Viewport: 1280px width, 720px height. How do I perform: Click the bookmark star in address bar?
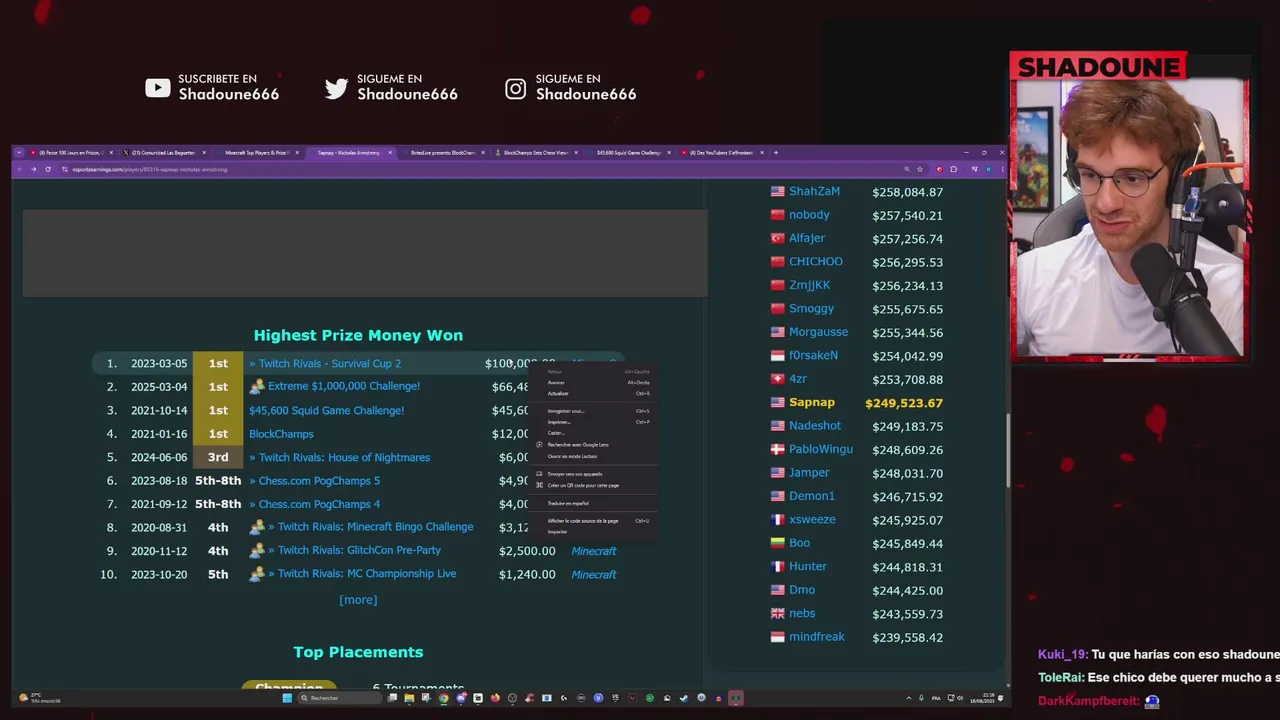[920, 169]
